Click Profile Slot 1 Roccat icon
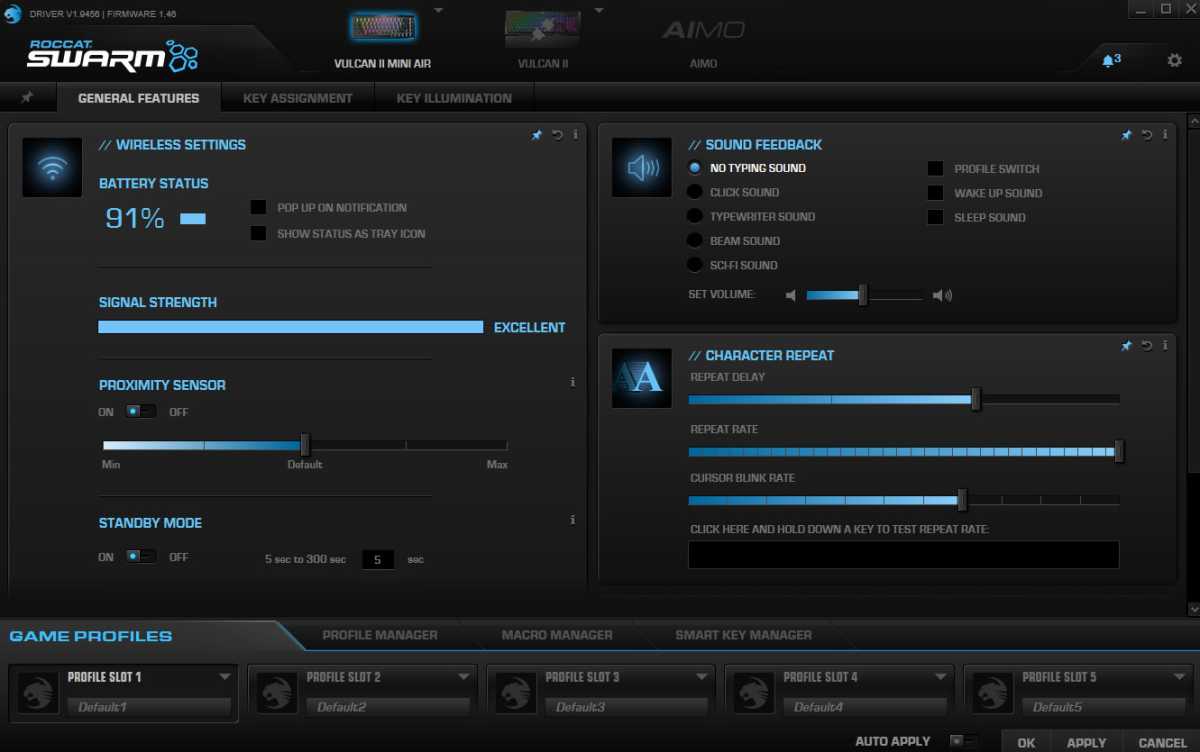 point(37,692)
